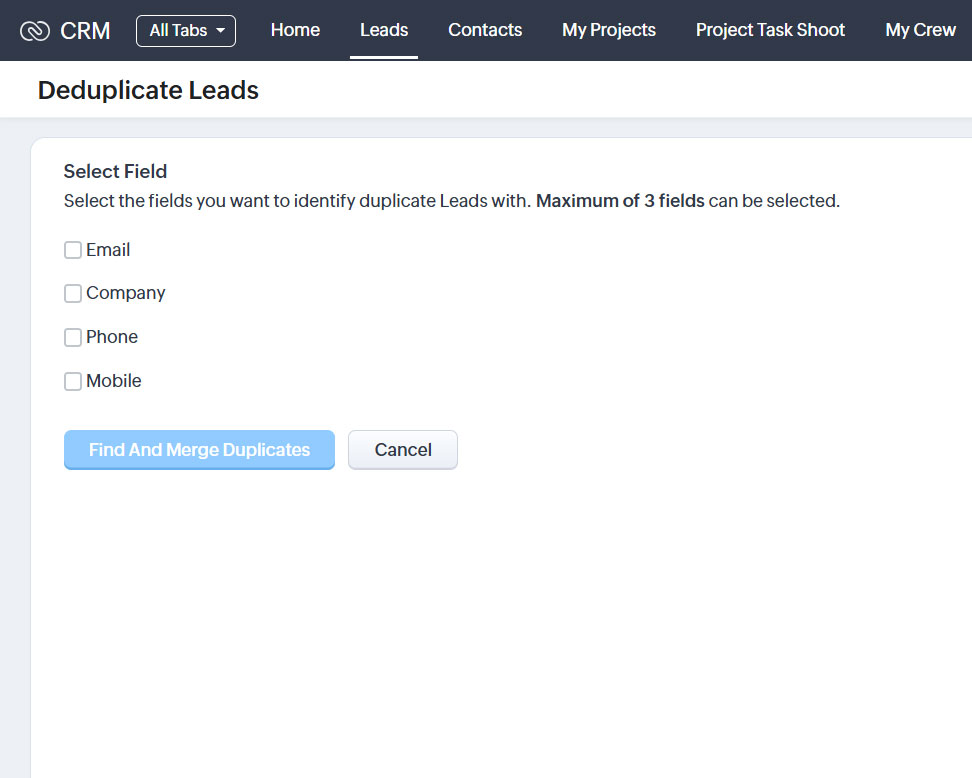The image size is (972, 778).
Task: Click the Select Field section title
Action: (115, 171)
